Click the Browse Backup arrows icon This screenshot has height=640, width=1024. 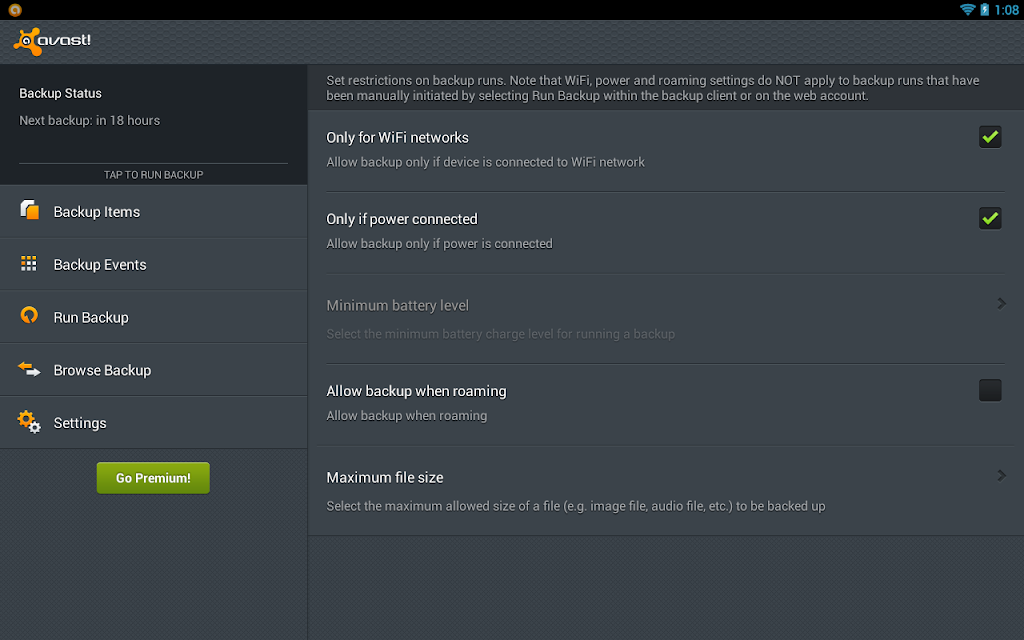[x=29, y=369]
